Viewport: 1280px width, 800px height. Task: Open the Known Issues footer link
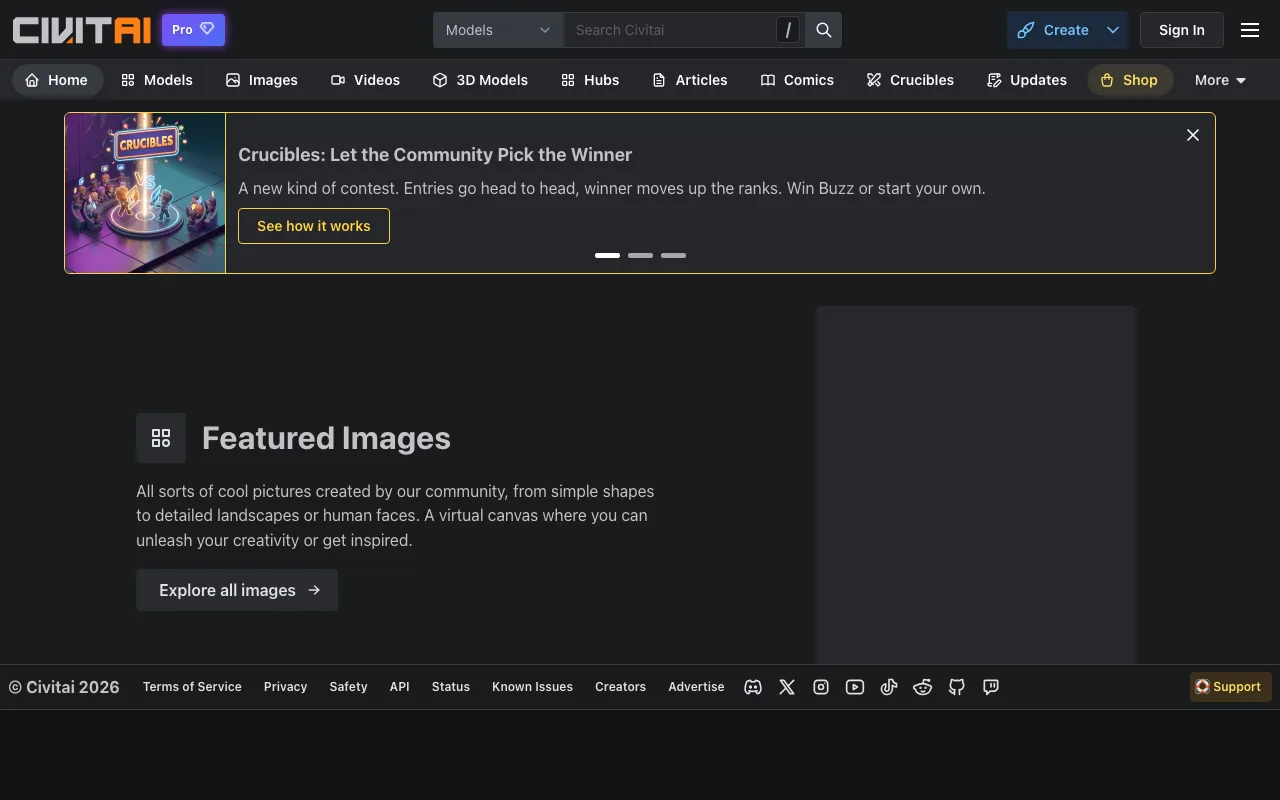tap(532, 687)
